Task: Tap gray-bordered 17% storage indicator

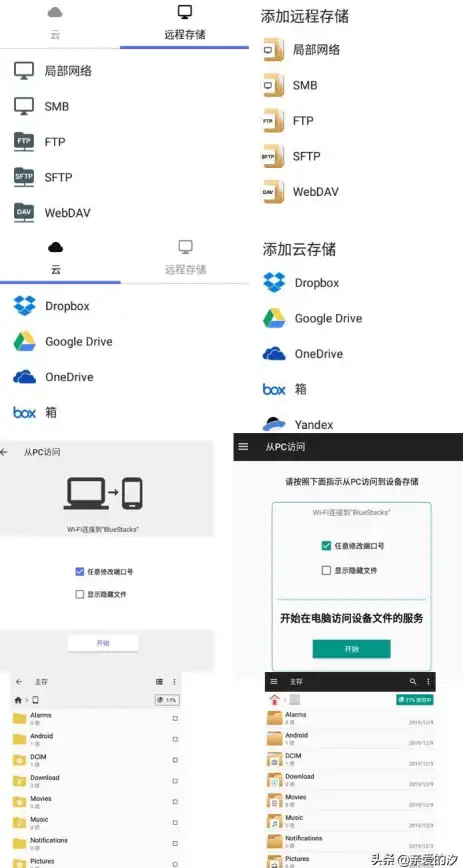Action: point(167,700)
